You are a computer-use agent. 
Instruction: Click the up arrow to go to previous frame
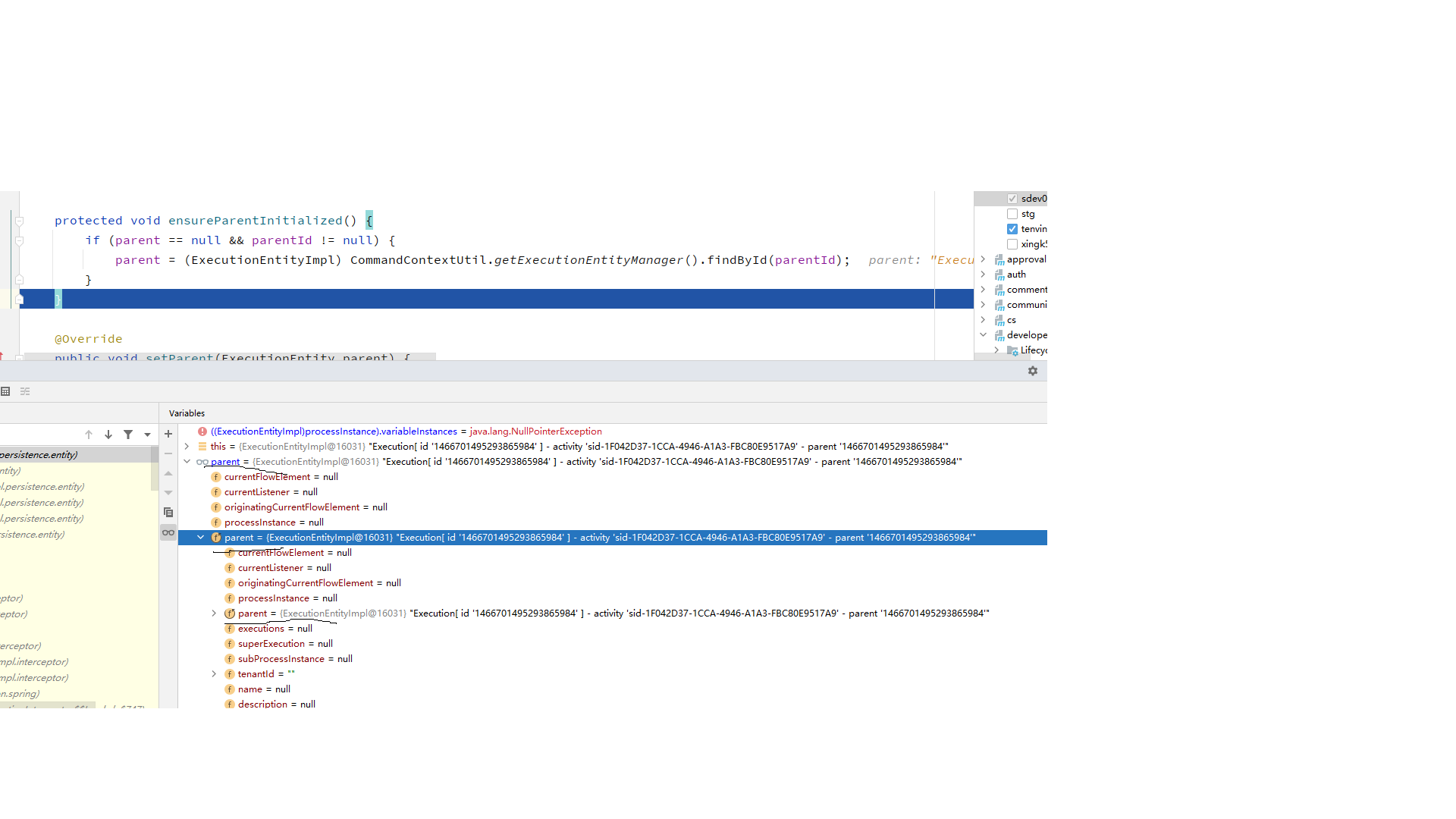(89, 434)
